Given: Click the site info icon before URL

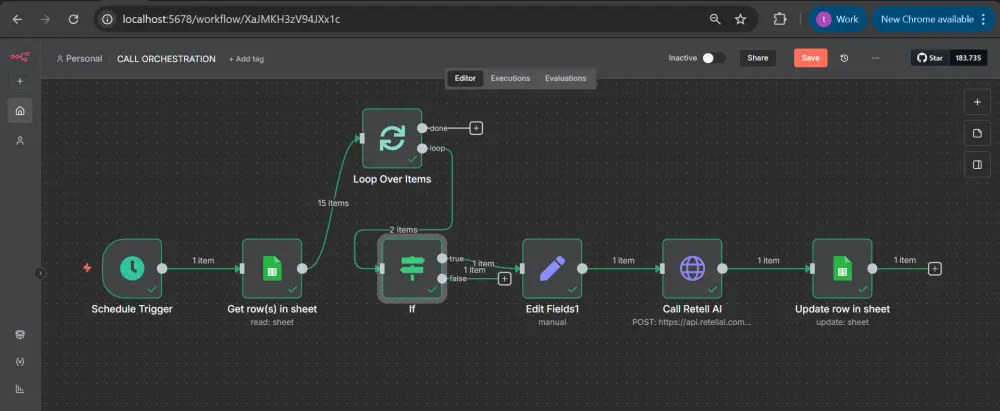Looking at the screenshot, I should [x=108, y=19].
